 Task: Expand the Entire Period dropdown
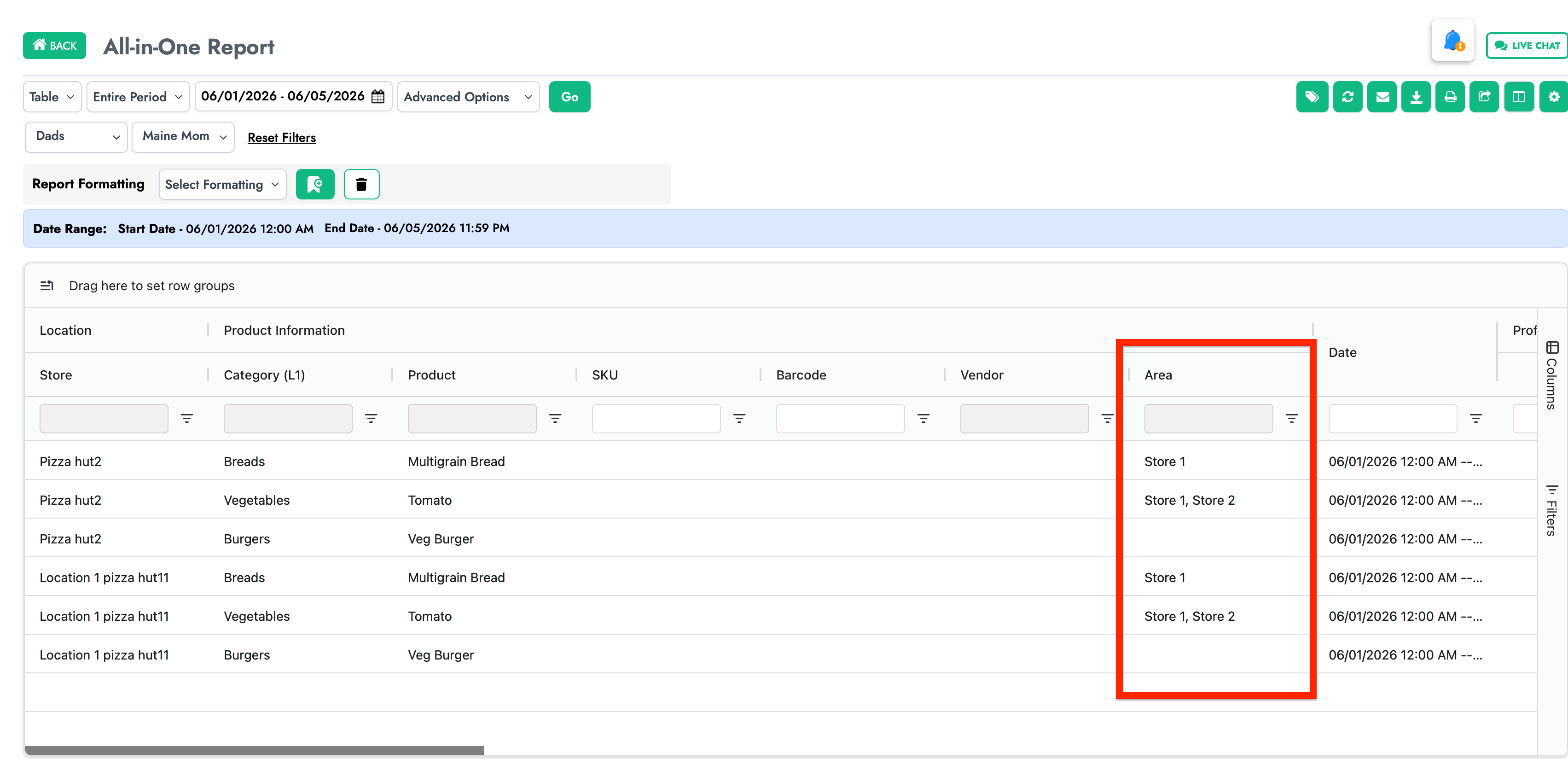coord(138,97)
